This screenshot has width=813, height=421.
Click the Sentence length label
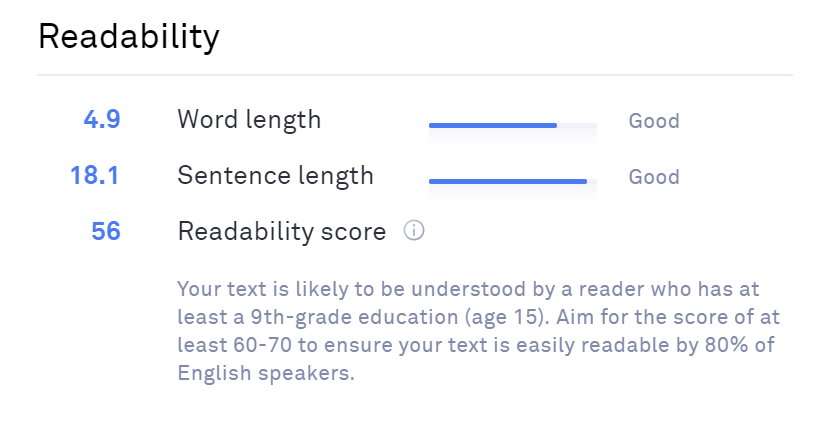(x=275, y=176)
